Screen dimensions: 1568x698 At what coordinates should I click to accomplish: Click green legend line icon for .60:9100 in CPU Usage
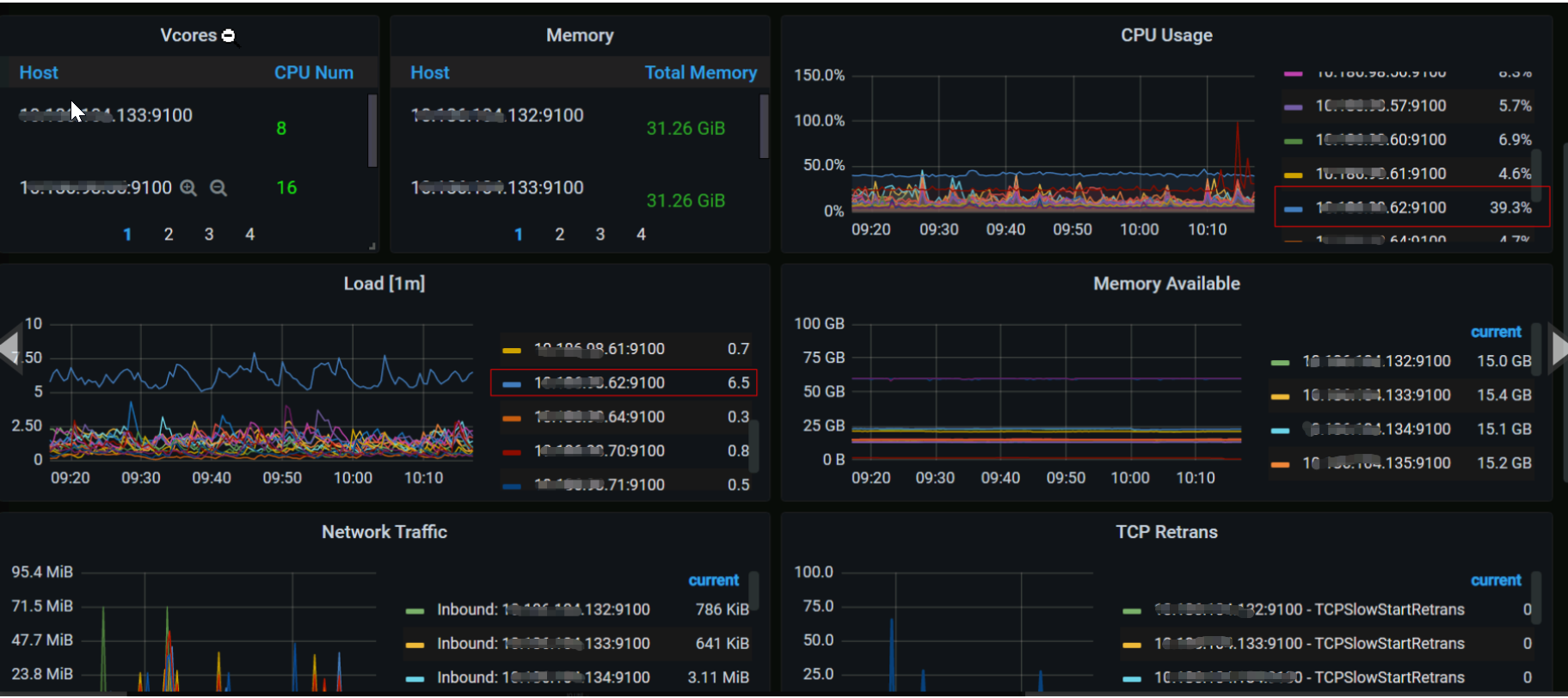[1293, 141]
